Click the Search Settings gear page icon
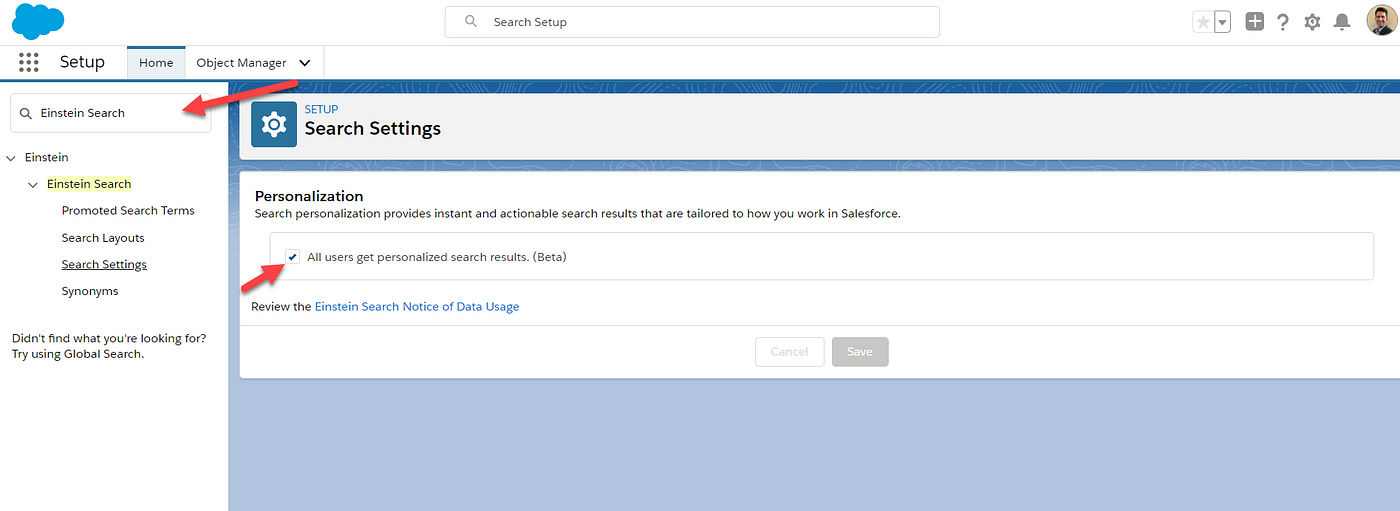The image size is (1400, 511). tap(274, 124)
